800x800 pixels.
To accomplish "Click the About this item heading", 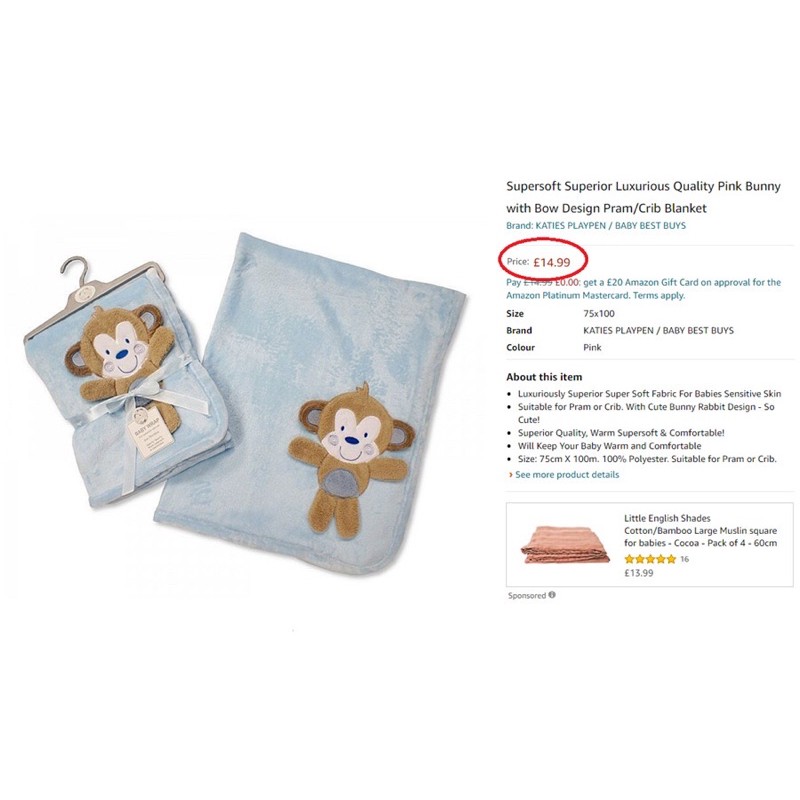I will click(x=544, y=377).
